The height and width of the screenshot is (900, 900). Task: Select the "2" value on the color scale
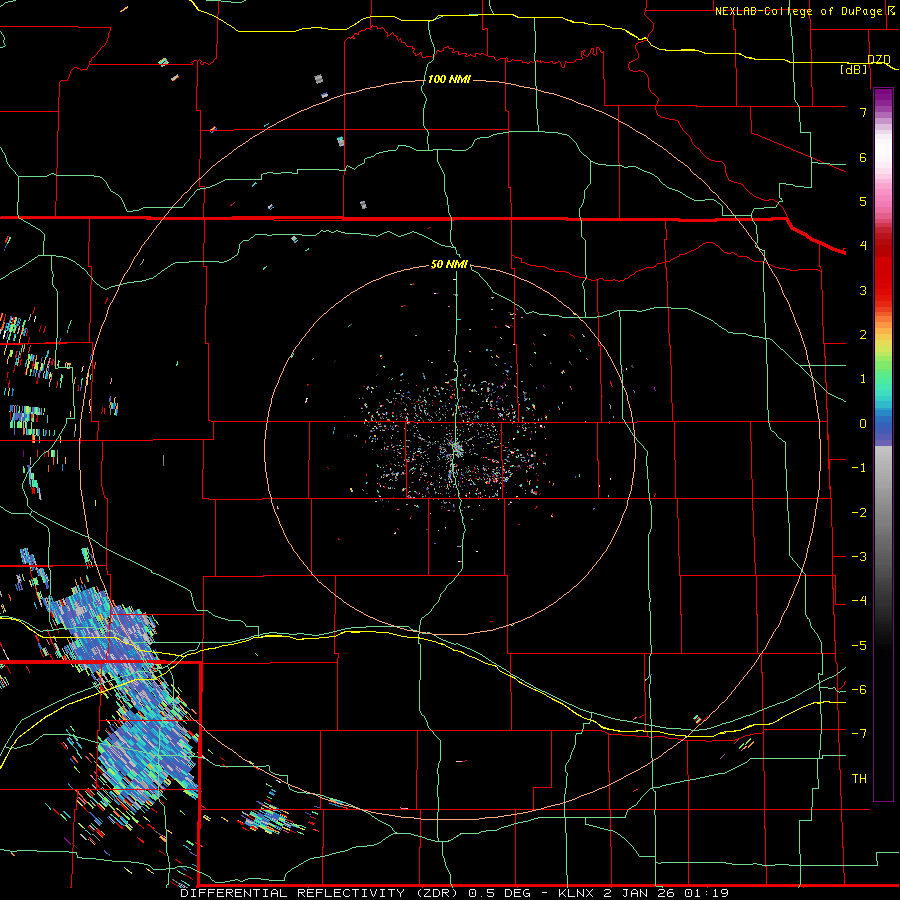pos(863,335)
